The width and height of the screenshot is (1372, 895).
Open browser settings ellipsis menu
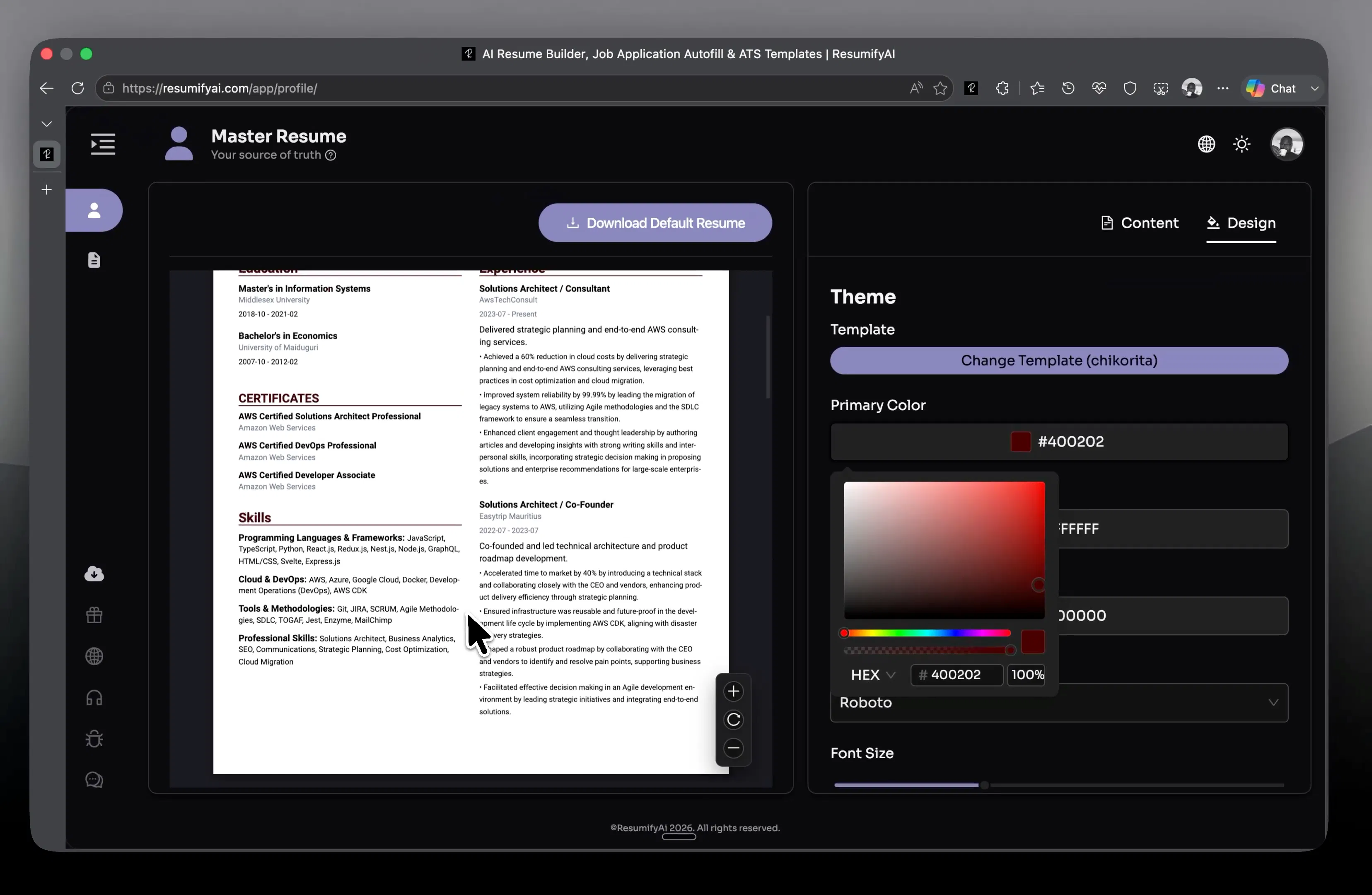click(x=1223, y=88)
